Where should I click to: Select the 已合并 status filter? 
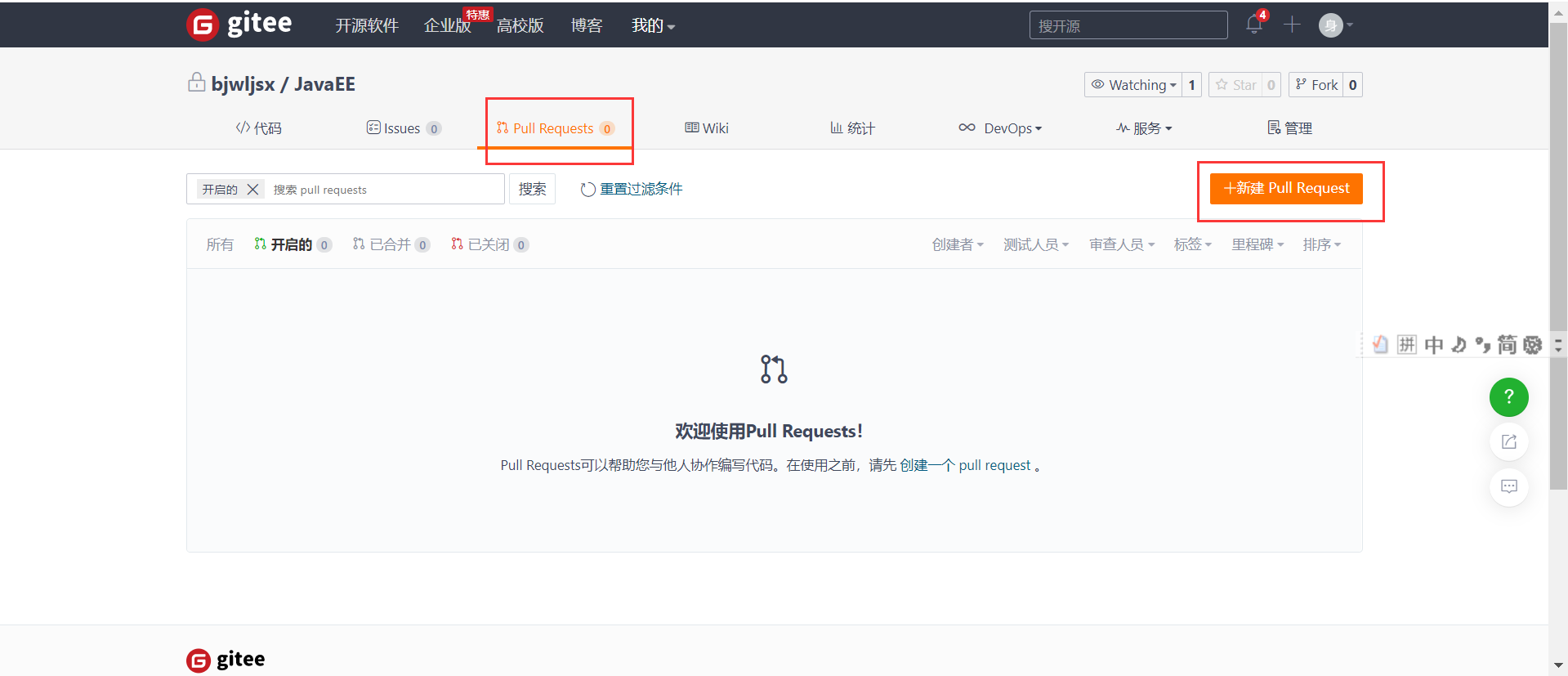(x=391, y=244)
